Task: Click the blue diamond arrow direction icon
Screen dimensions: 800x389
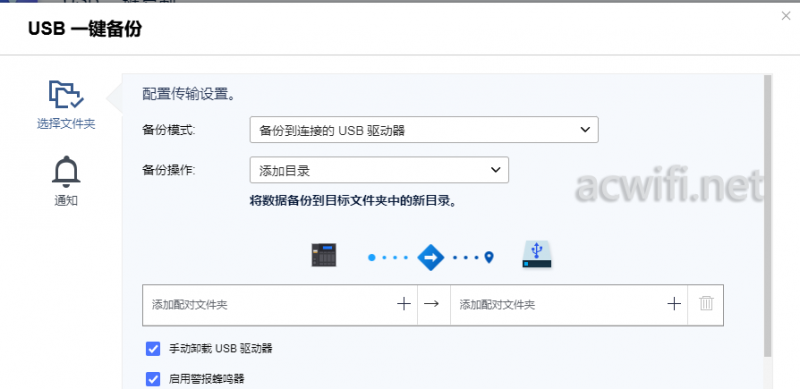Action: (x=431, y=257)
